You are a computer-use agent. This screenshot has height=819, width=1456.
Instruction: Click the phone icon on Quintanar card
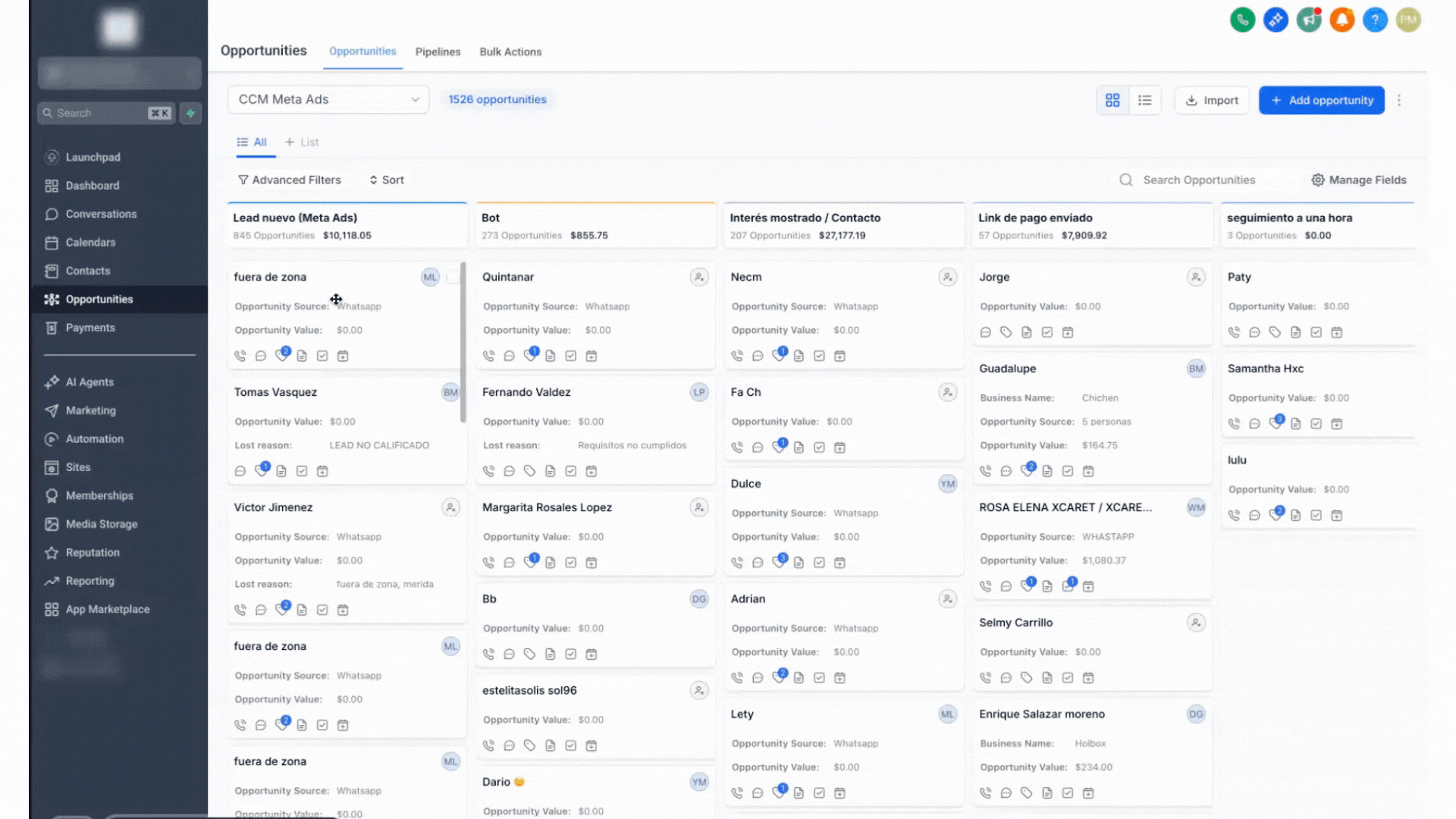488,356
